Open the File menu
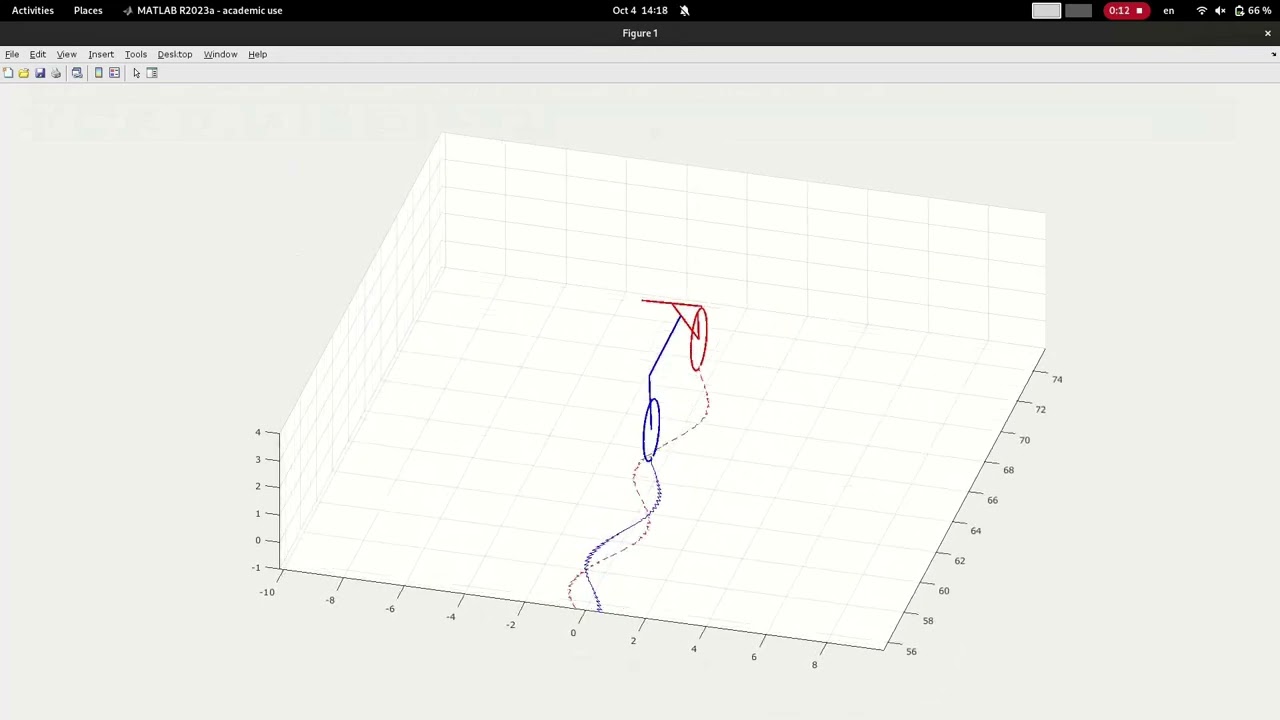 click(x=12, y=54)
